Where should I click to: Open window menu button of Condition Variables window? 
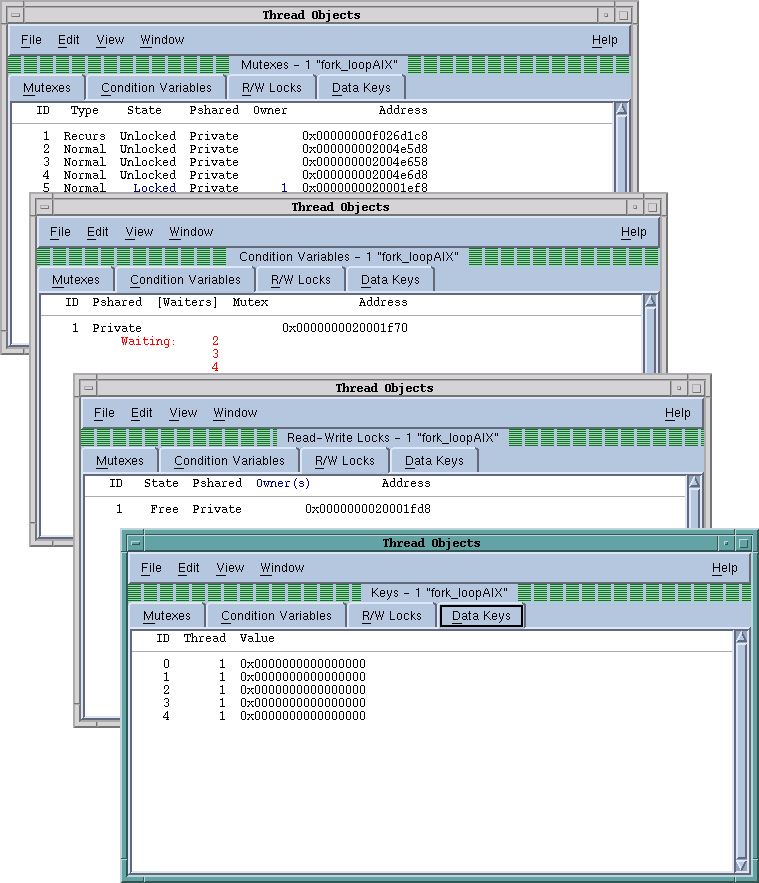pos(44,207)
